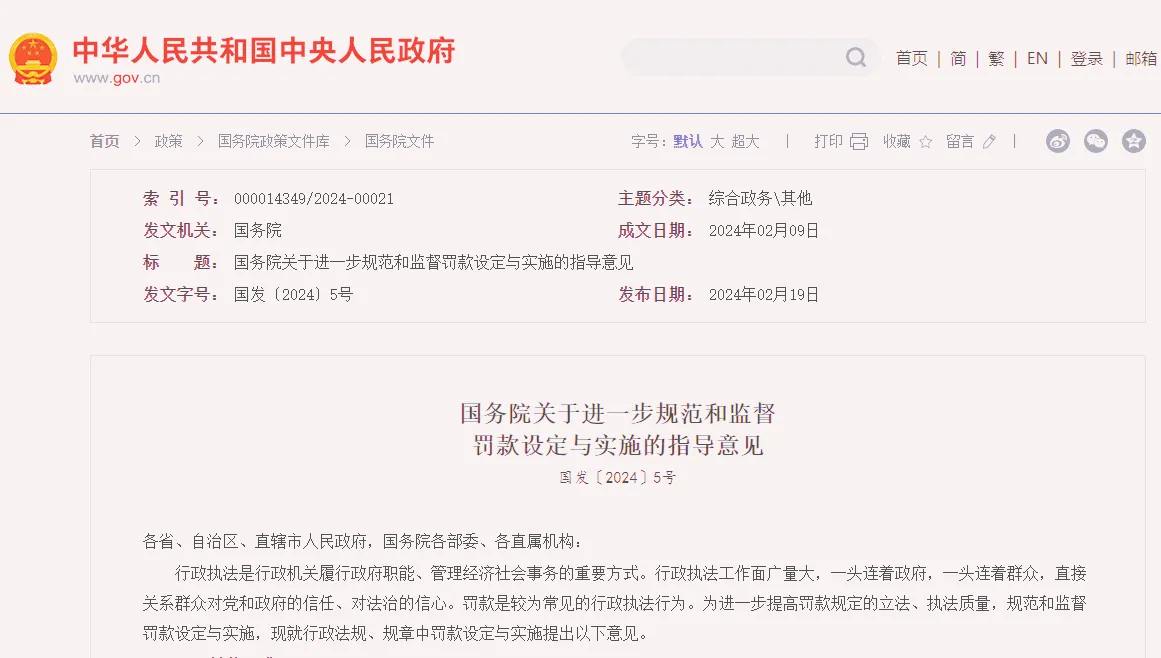Open the 登录 login link

point(1086,58)
